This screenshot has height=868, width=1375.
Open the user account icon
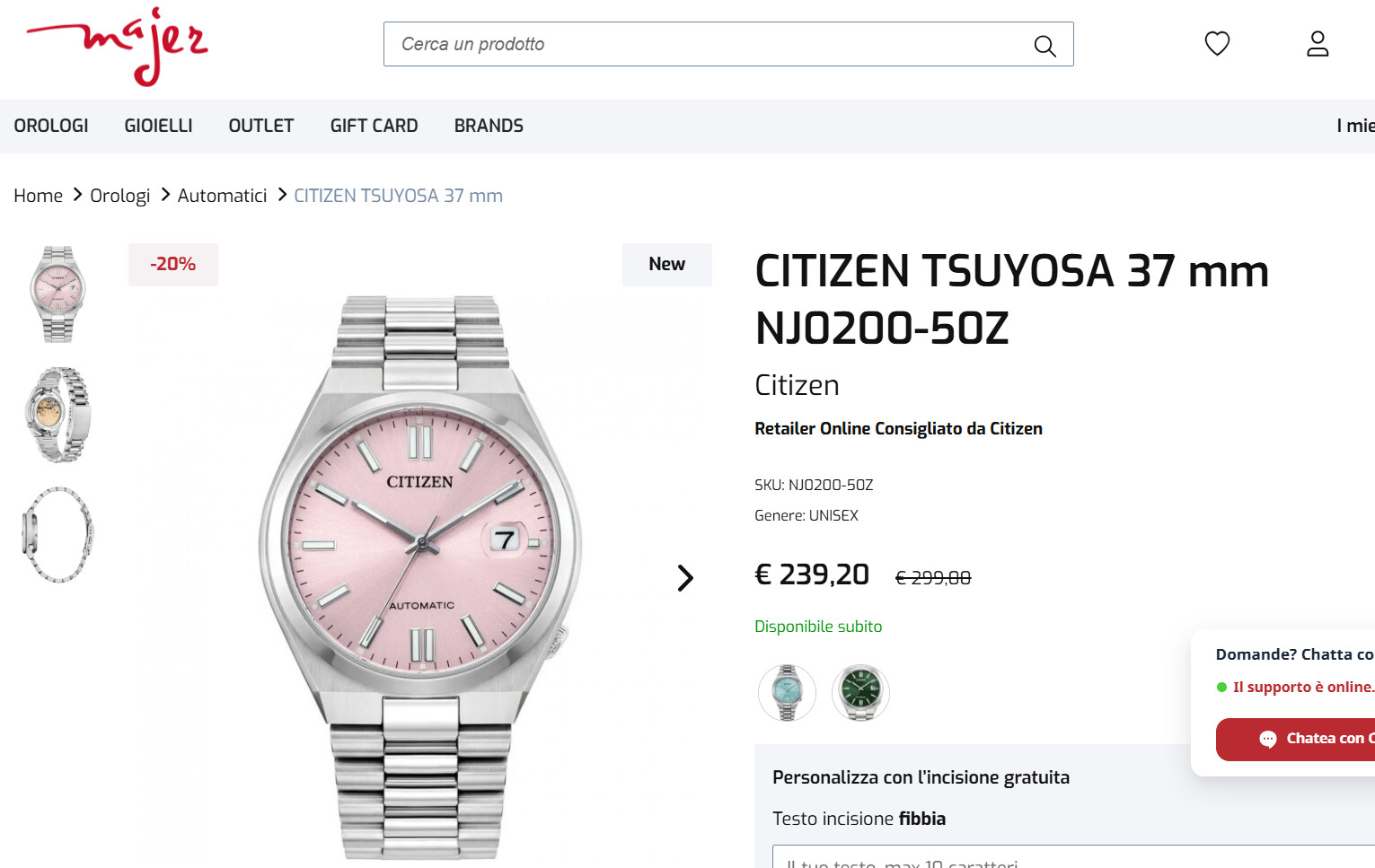point(1318,43)
